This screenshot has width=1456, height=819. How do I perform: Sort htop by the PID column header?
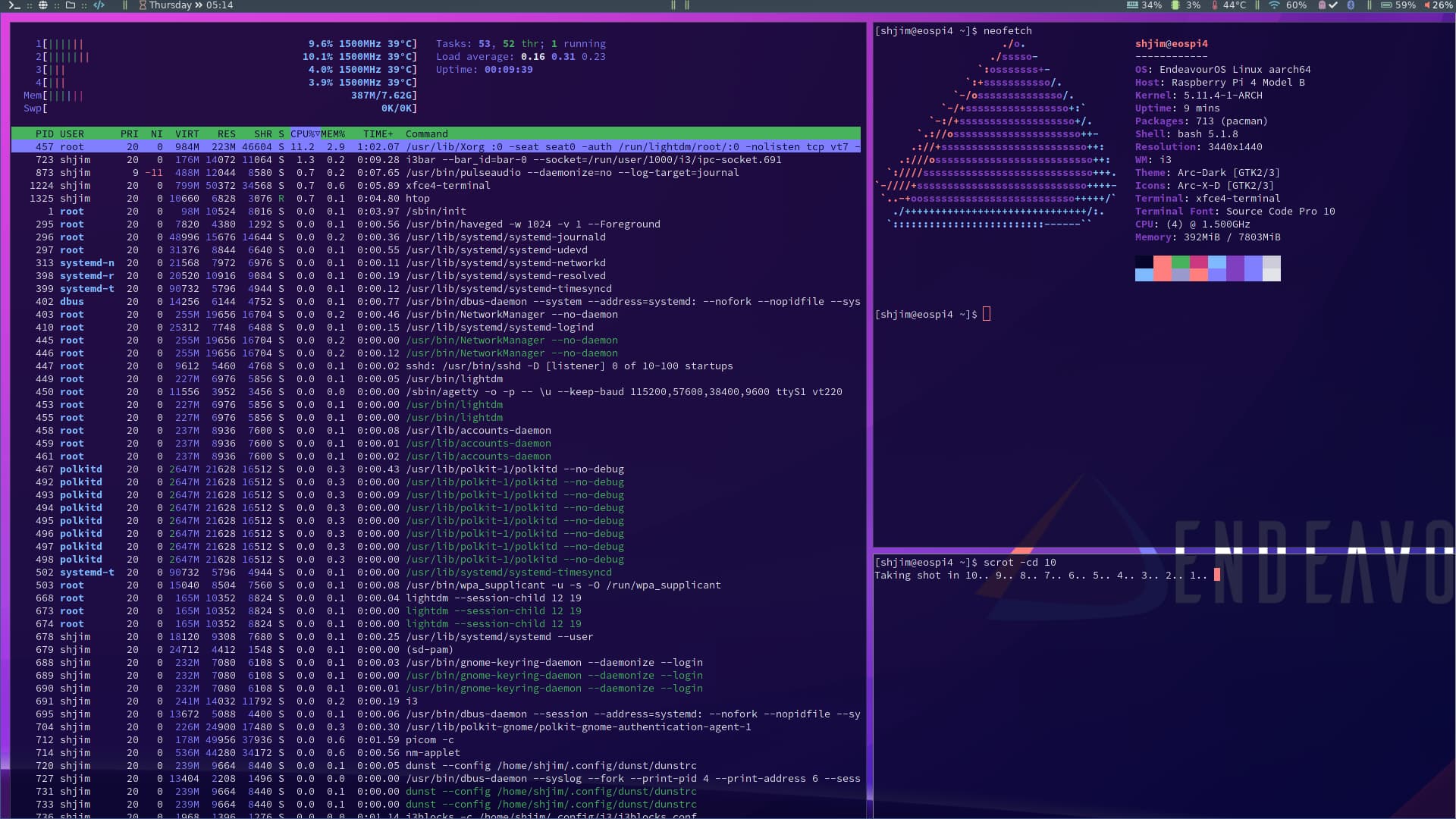pyautogui.click(x=45, y=134)
